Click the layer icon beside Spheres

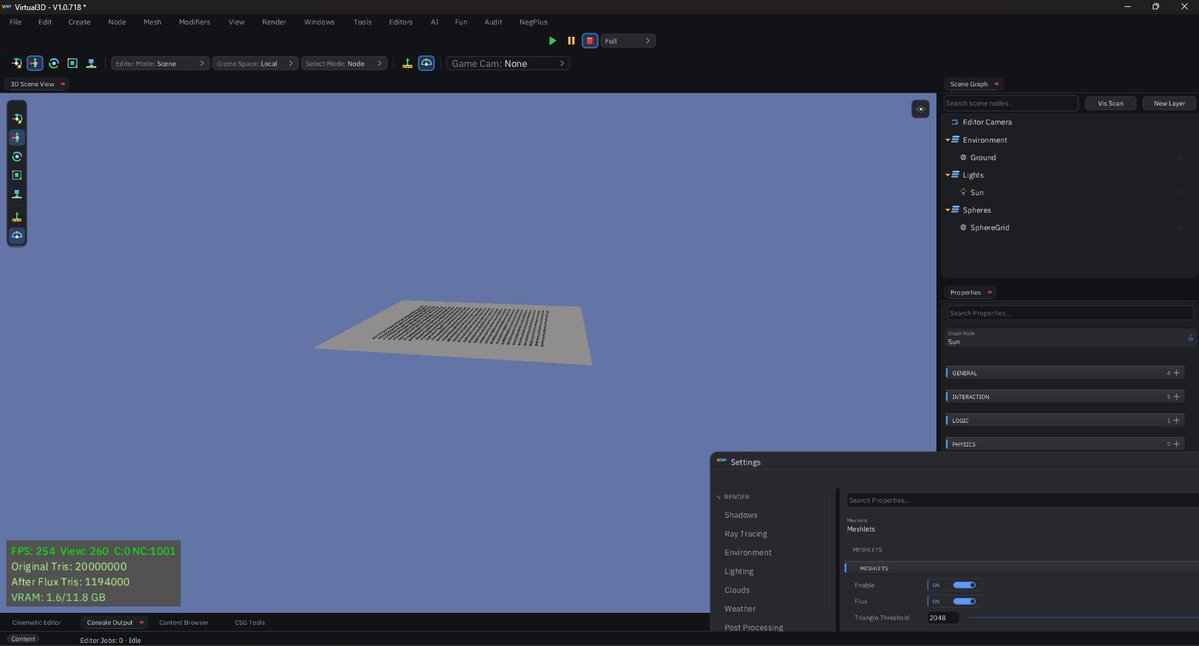point(955,209)
